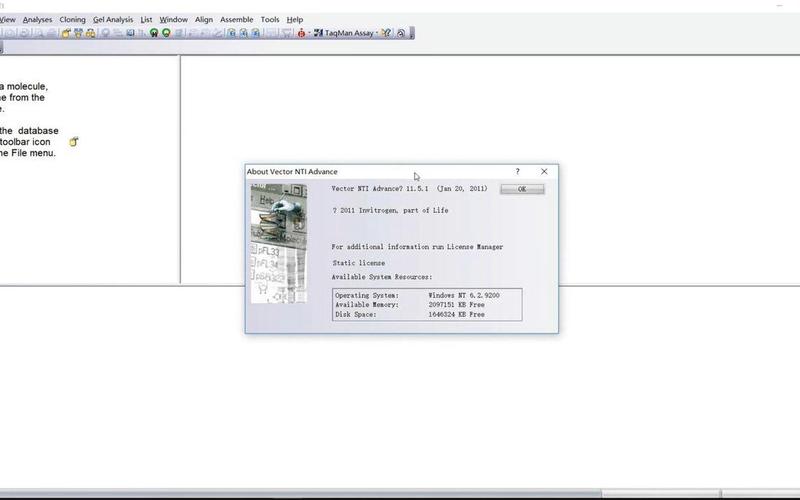Click the help pointer icon after TaqMan Assay

(x=388, y=33)
